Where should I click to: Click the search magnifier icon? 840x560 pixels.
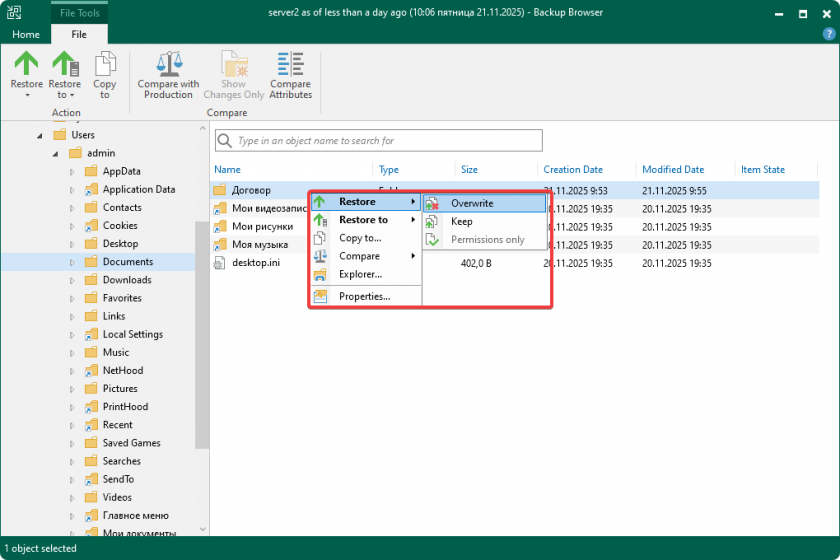point(225,141)
